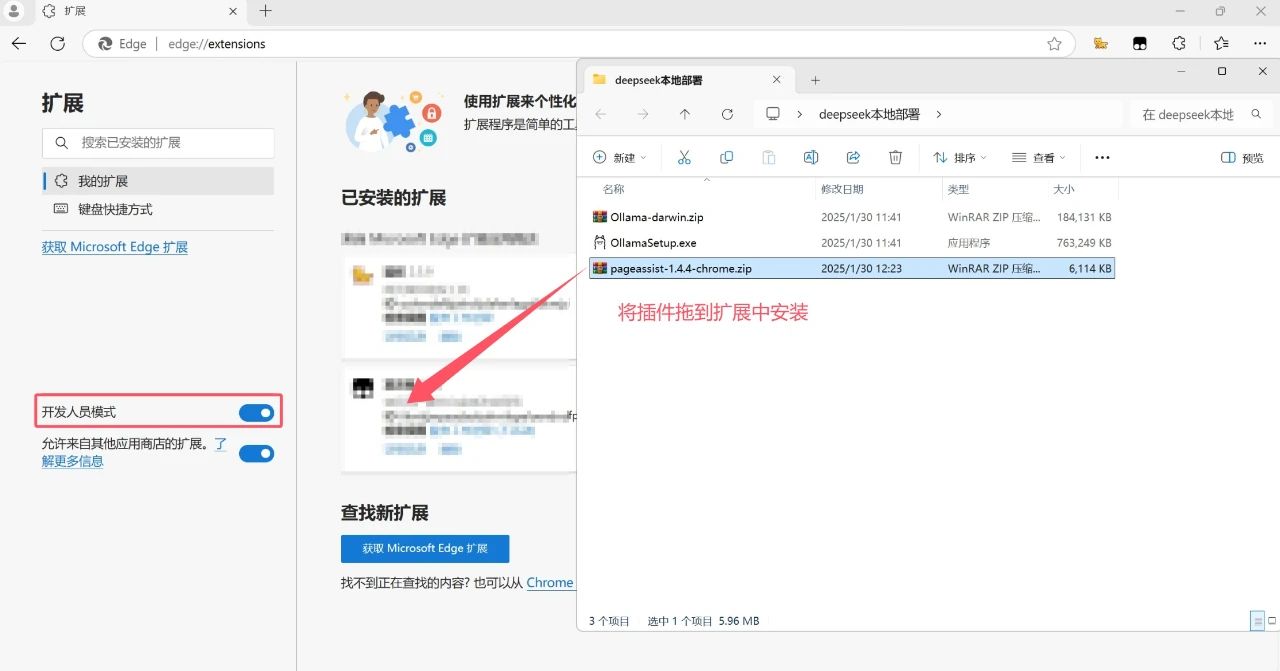The height and width of the screenshot is (671, 1280).
Task: Refresh the deepseek本地部署 folder
Action: click(727, 114)
